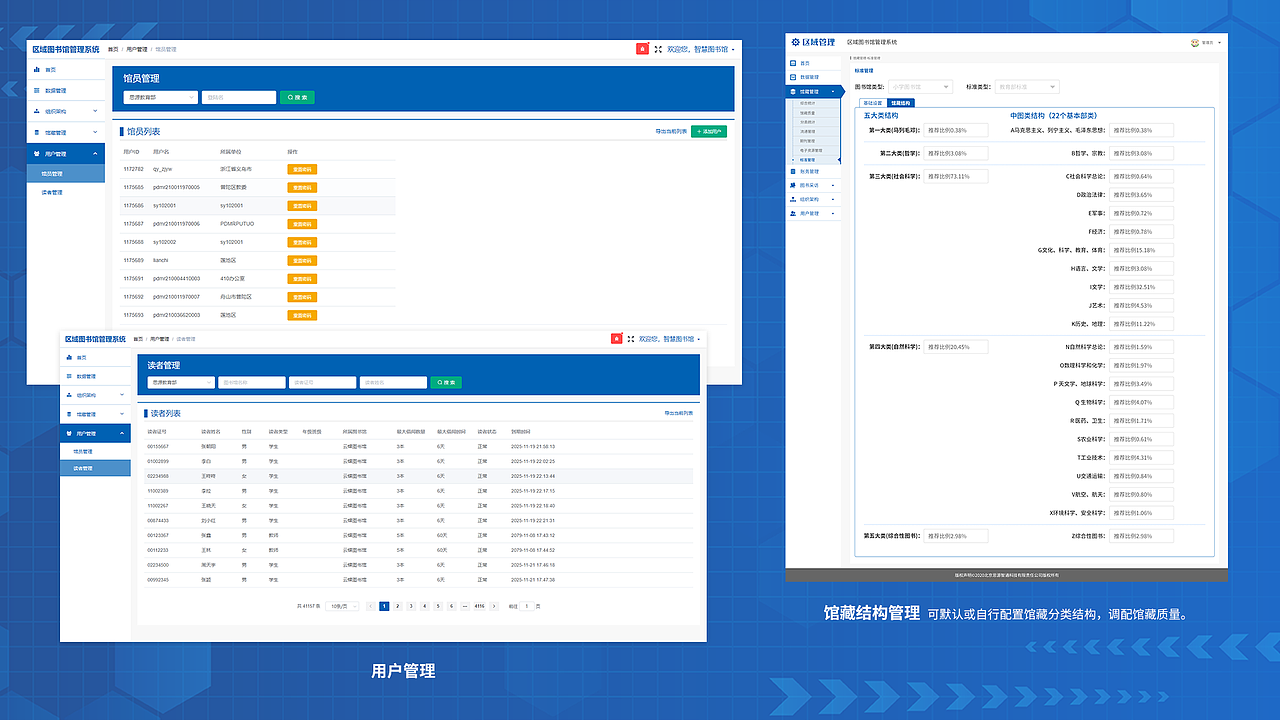Click the 用户管理 icon in 区域管理 sidebar
The height and width of the screenshot is (720, 1280).
792,213
